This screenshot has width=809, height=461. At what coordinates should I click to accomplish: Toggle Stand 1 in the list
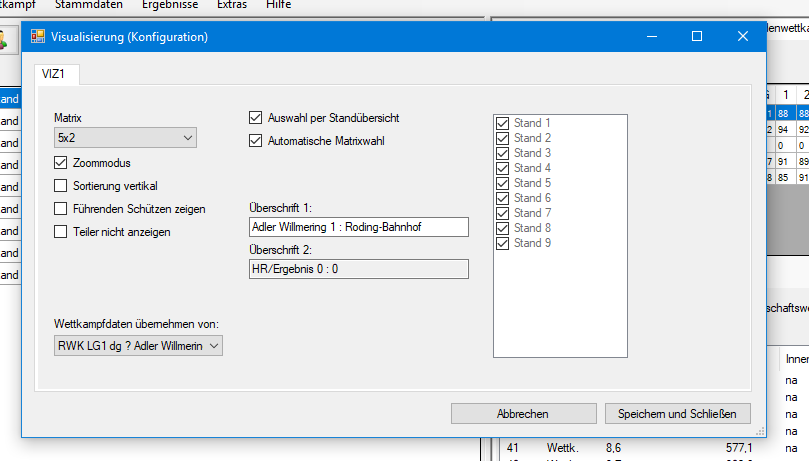coord(502,123)
